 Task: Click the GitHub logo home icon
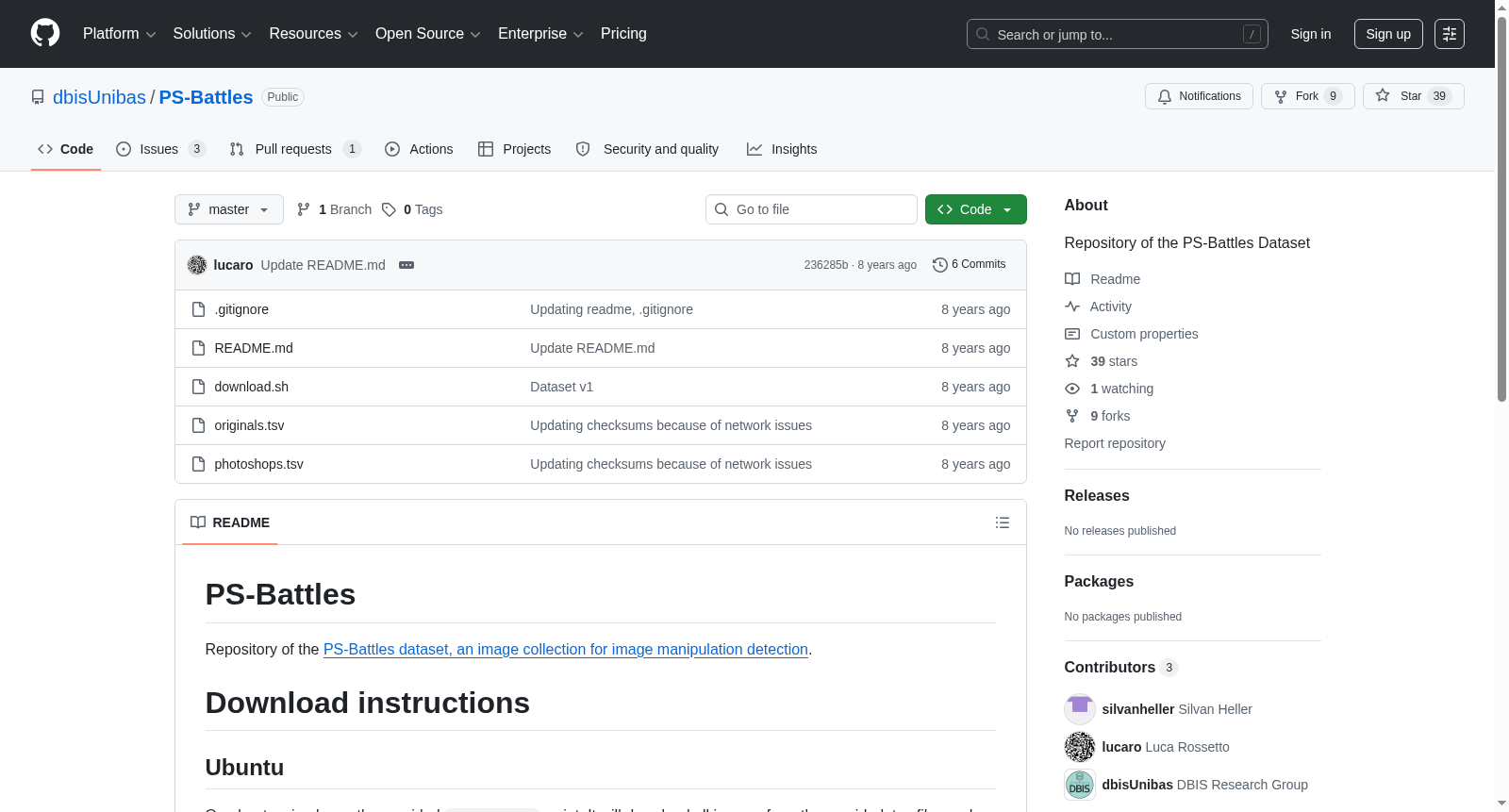pos(45,33)
